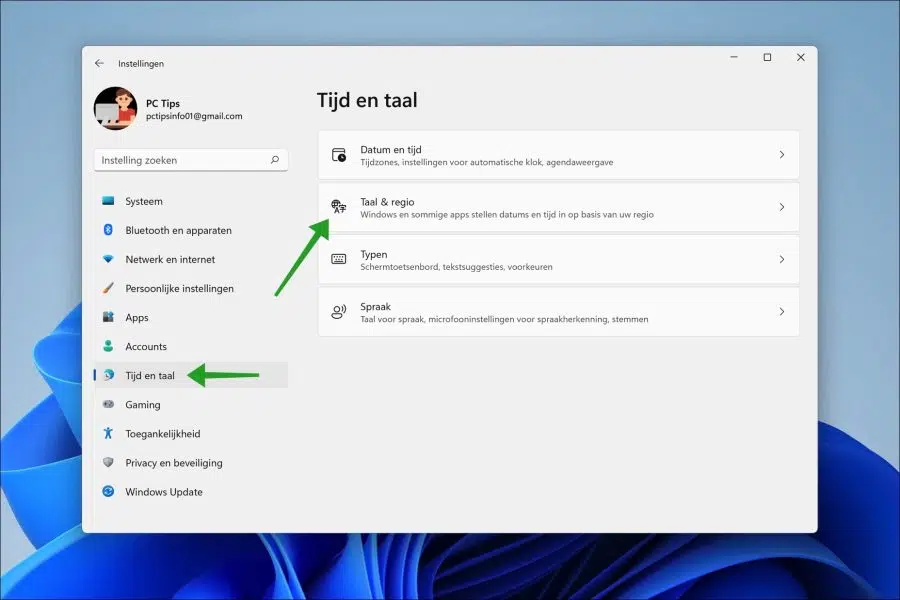Select Netwerk en internet in sidebar
Viewport: 900px width, 600px height.
click(x=191, y=259)
